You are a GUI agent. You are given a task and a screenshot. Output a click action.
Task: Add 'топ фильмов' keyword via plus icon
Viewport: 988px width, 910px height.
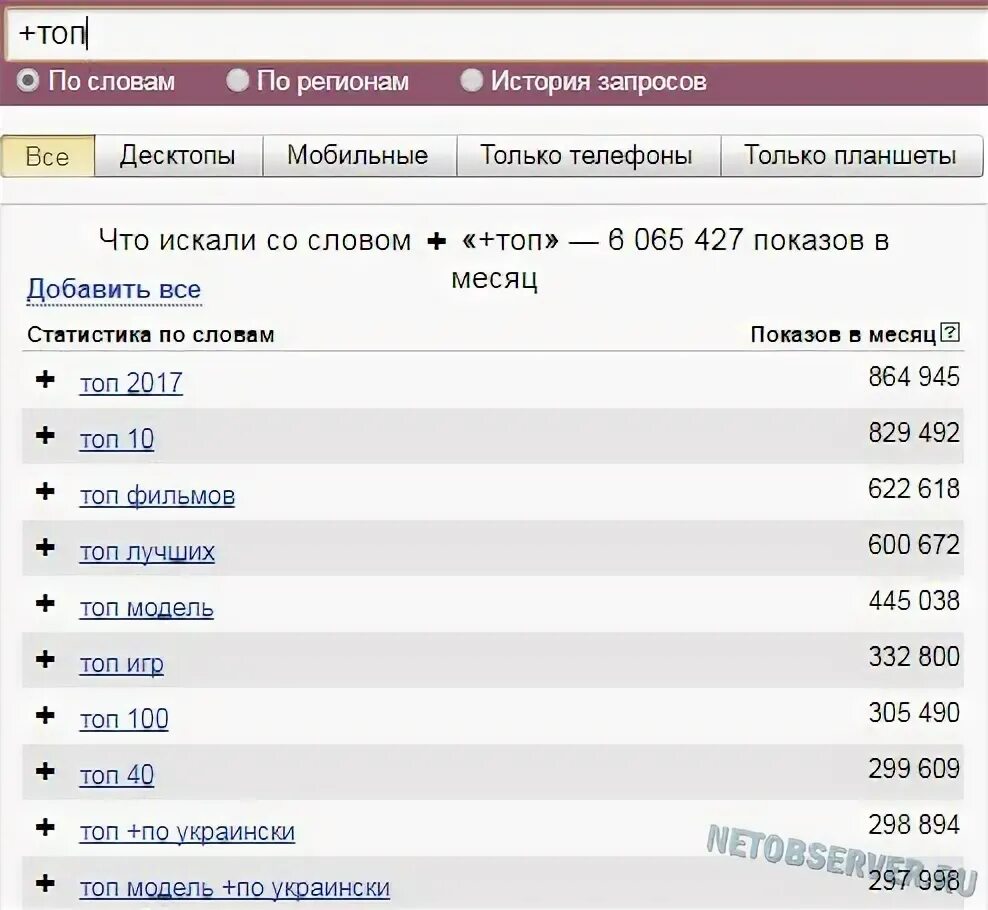(x=45, y=491)
